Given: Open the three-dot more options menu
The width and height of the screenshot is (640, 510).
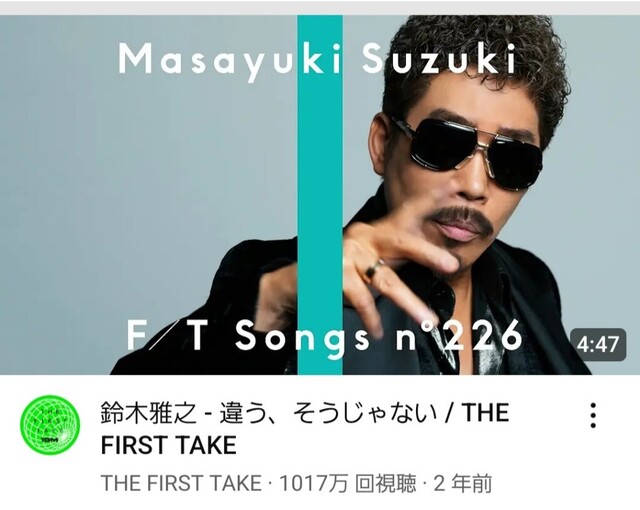Looking at the screenshot, I should tap(593, 415).
